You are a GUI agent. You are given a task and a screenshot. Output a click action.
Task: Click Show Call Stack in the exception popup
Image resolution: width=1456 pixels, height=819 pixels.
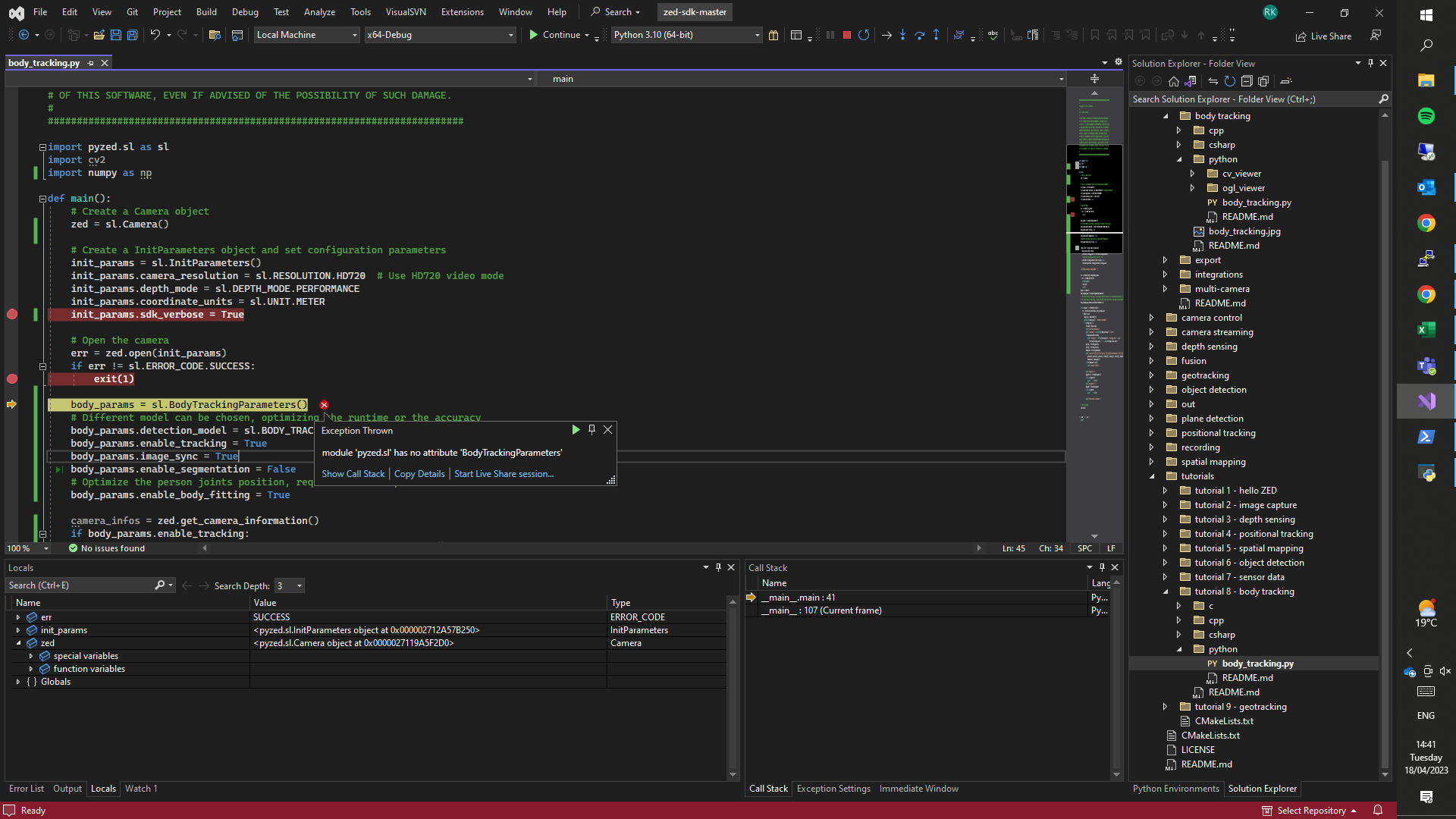pyautogui.click(x=353, y=473)
